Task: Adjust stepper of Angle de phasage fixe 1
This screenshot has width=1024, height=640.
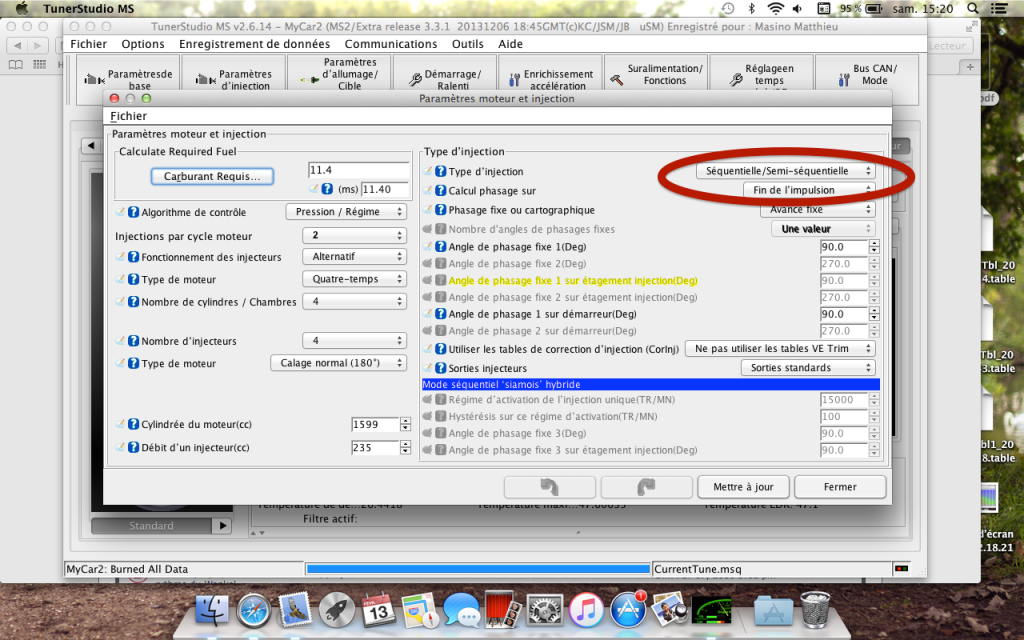Action: pos(874,247)
